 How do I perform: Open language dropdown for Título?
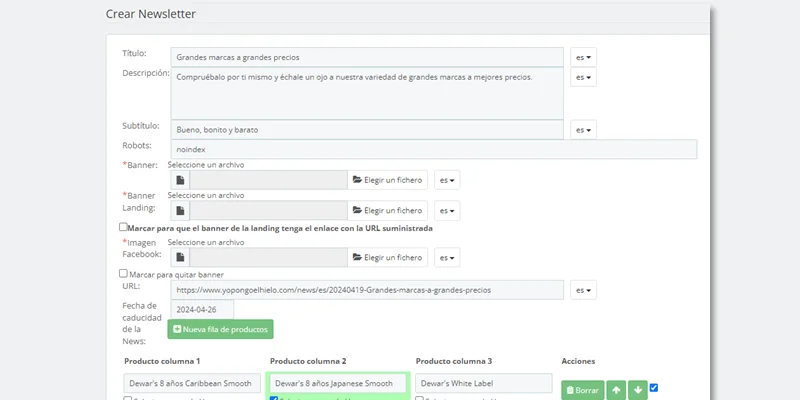click(583, 57)
